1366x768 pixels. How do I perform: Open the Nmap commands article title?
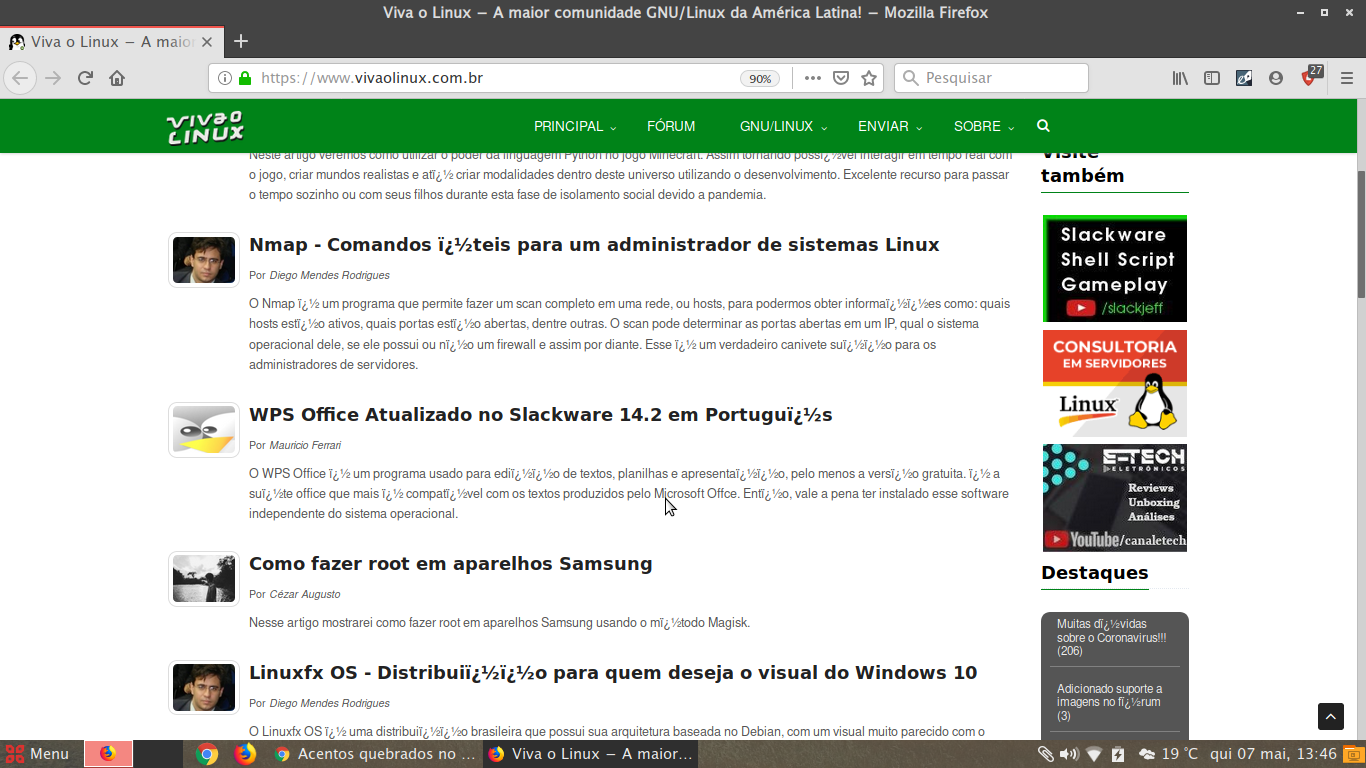594,245
